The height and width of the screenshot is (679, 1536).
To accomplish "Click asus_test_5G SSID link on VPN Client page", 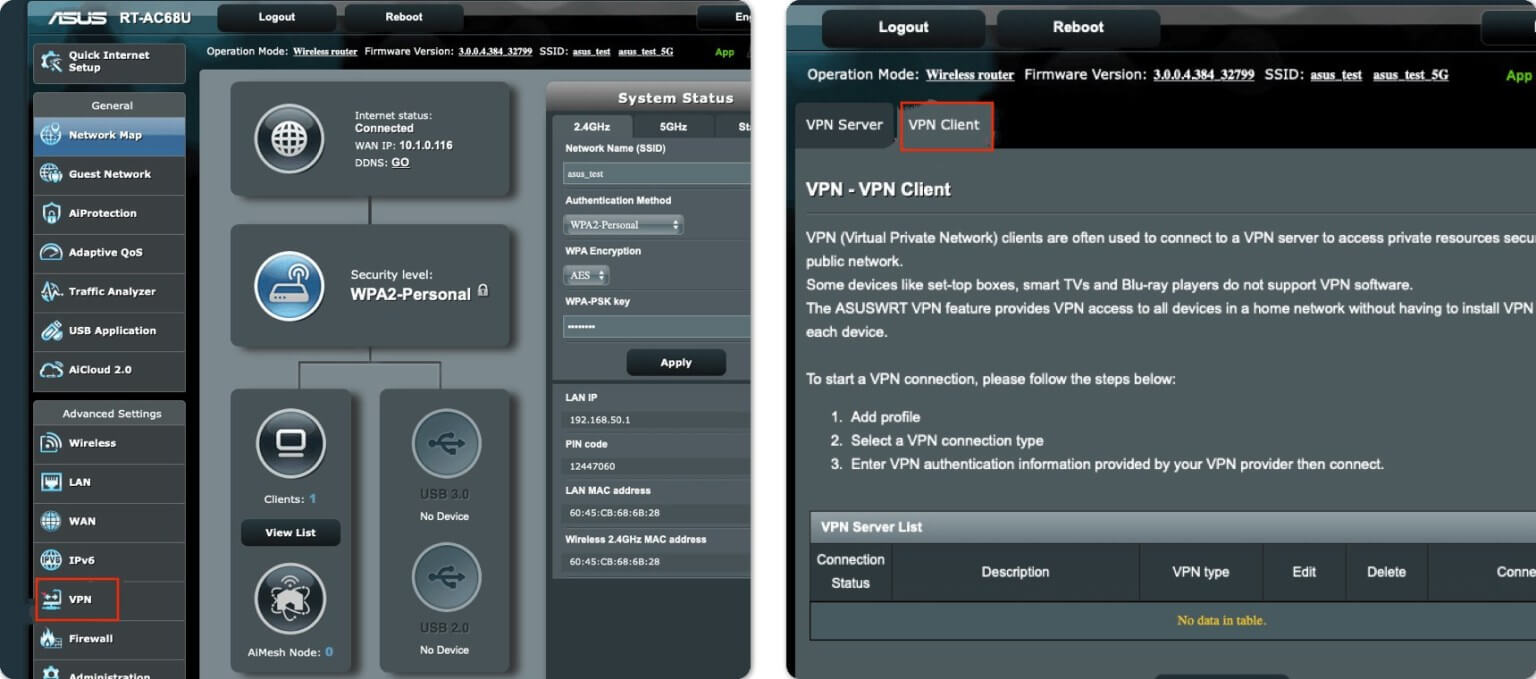I will (x=1410, y=75).
